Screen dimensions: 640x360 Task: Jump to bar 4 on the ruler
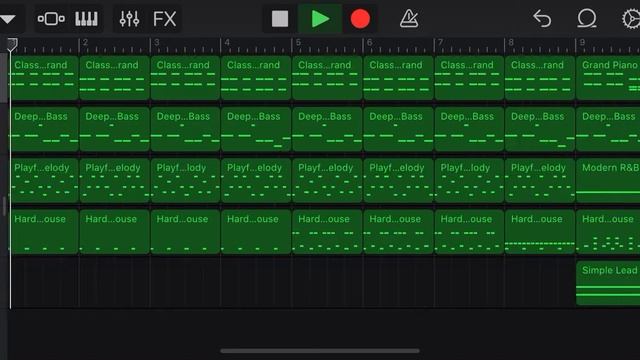point(227,42)
